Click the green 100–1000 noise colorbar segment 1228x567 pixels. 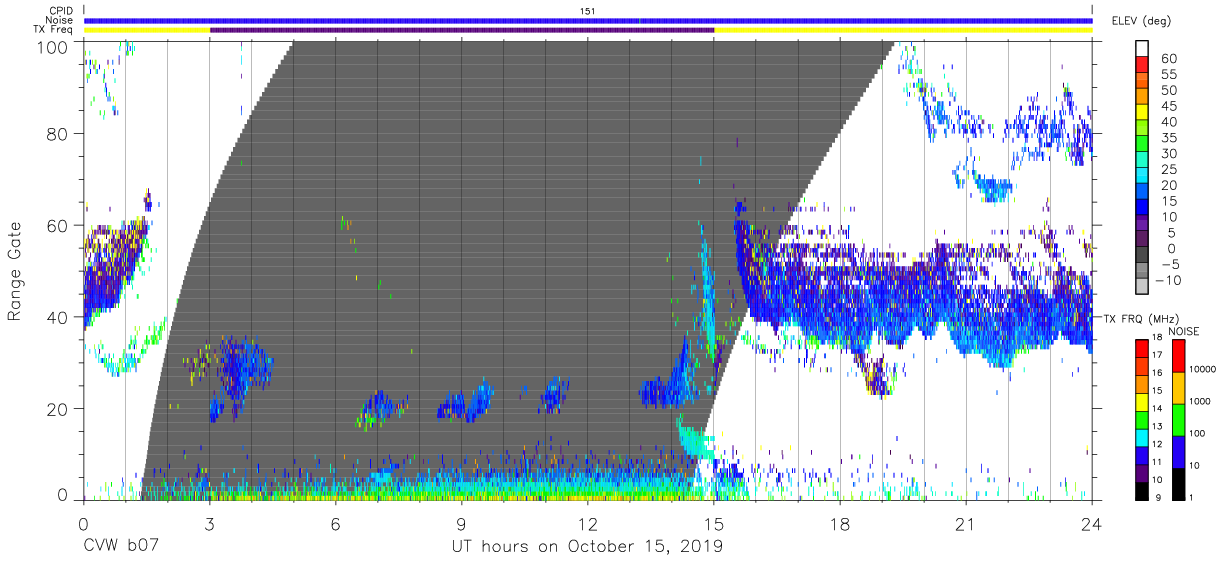(1180, 419)
